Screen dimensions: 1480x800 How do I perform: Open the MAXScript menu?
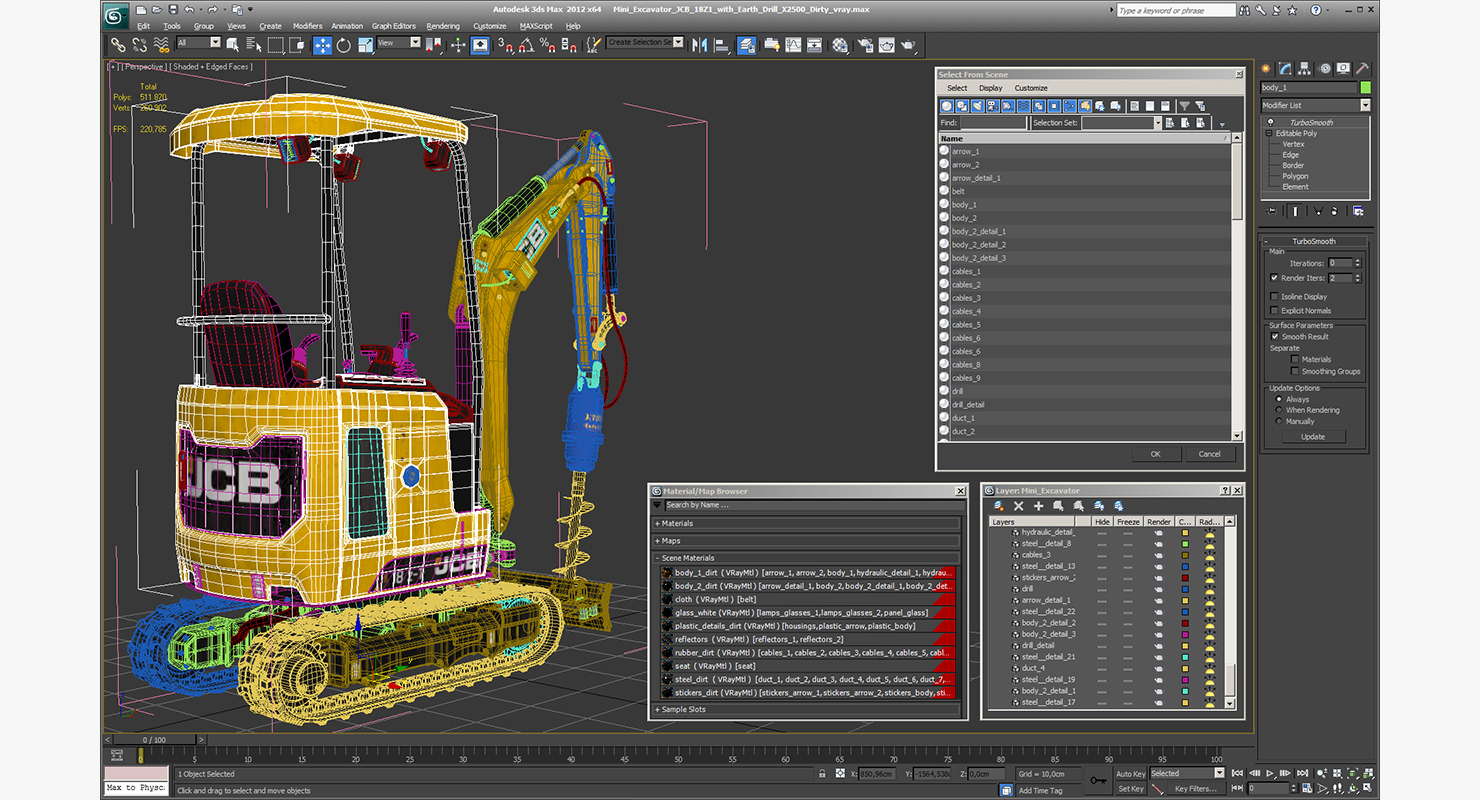[536, 26]
